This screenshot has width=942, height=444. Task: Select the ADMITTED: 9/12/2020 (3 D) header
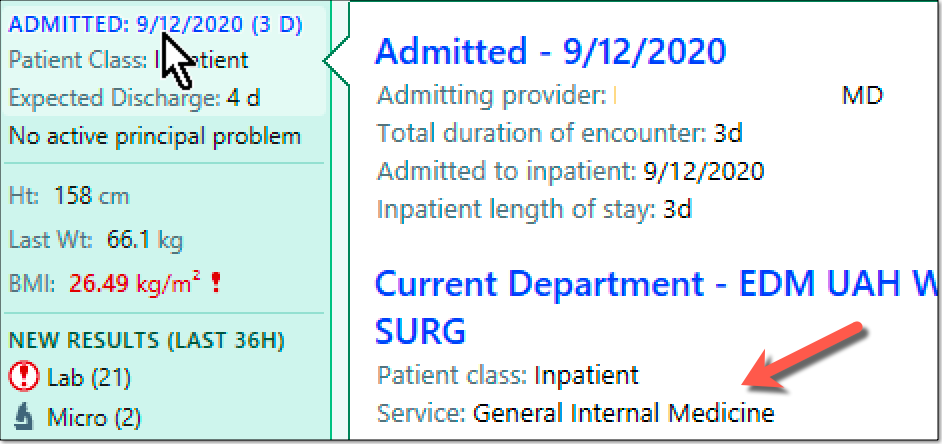pos(156,25)
